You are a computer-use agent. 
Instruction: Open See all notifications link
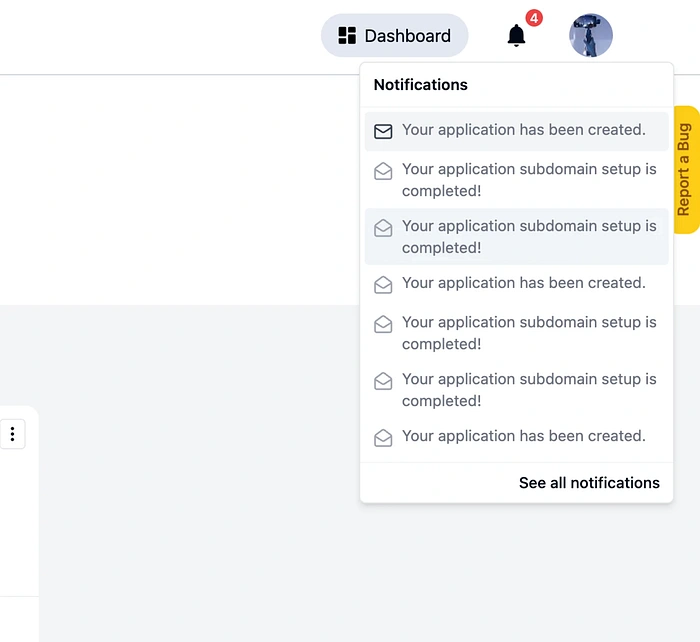click(589, 483)
